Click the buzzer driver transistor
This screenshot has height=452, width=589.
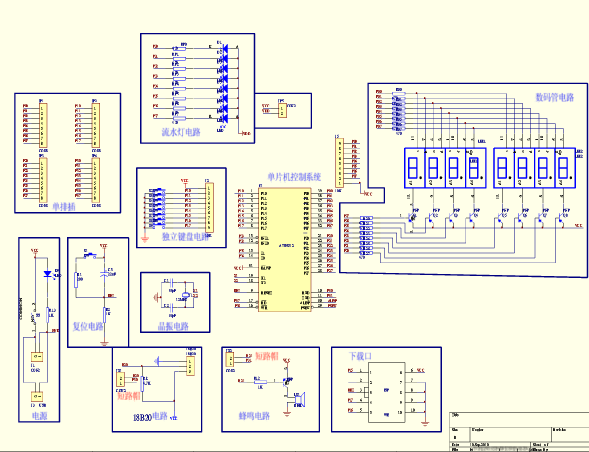(x=288, y=382)
